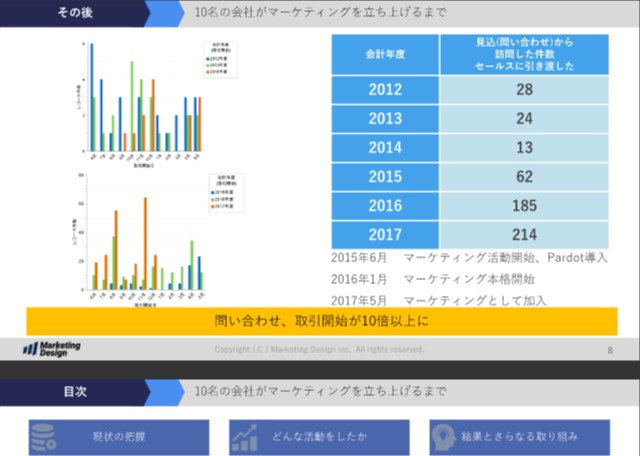Select the 2017 year cell in table
The image size is (641, 456).
coord(384,235)
